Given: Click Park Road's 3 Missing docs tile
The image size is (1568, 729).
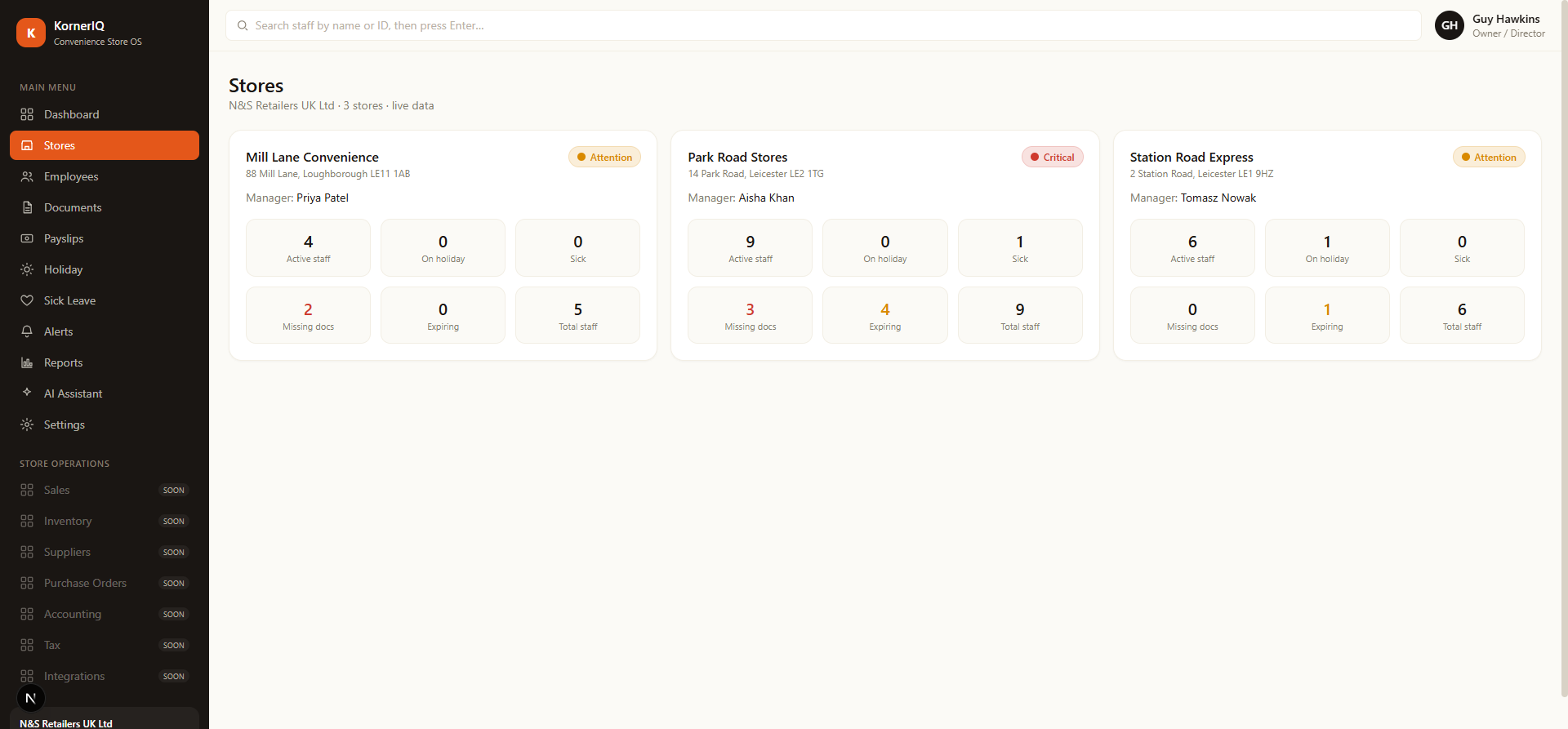Looking at the screenshot, I should pos(750,315).
